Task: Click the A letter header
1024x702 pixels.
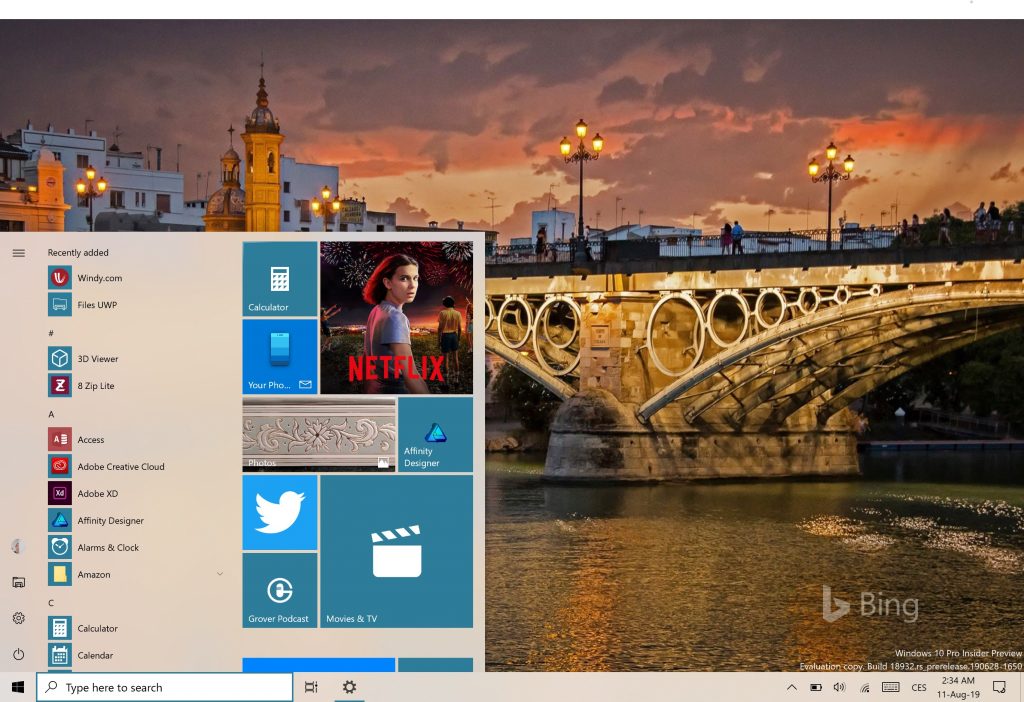Action: (x=51, y=414)
